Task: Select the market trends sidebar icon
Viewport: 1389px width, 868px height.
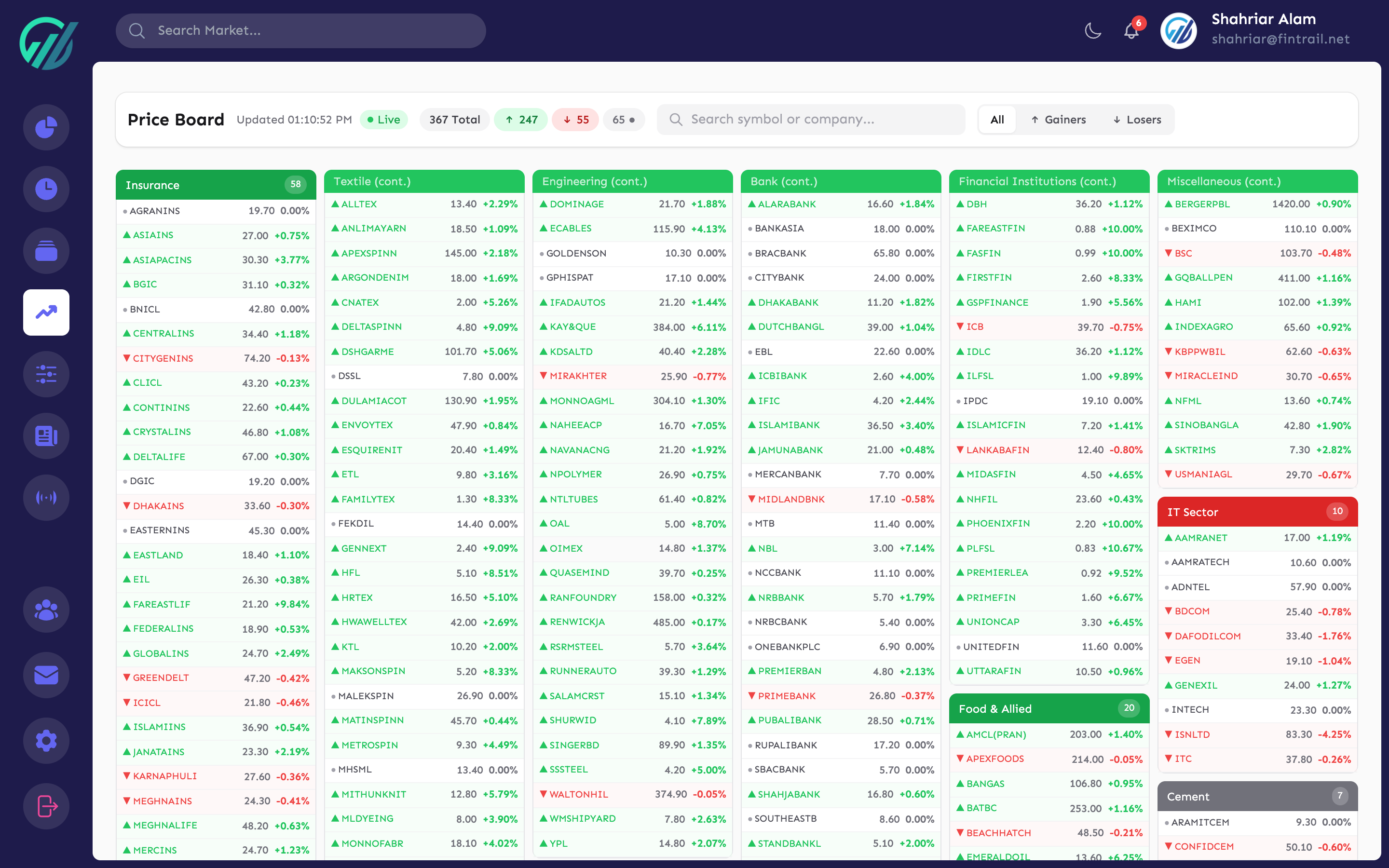Action: 46,312
